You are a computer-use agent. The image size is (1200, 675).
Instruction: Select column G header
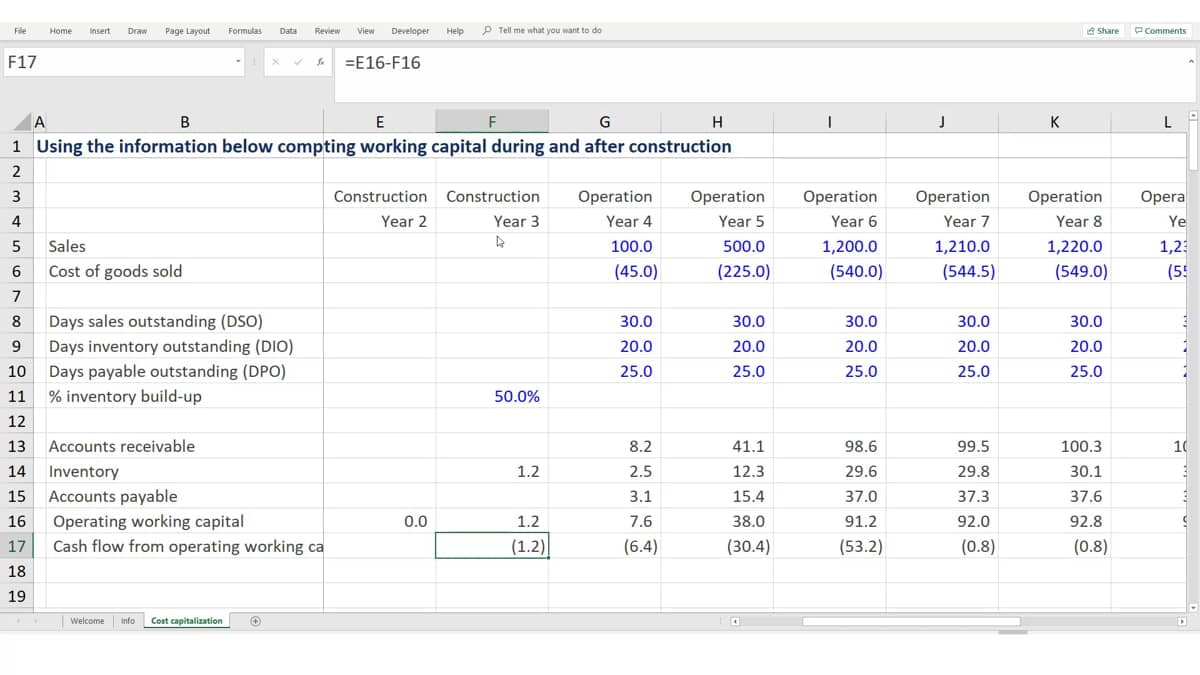tap(604, 122)
